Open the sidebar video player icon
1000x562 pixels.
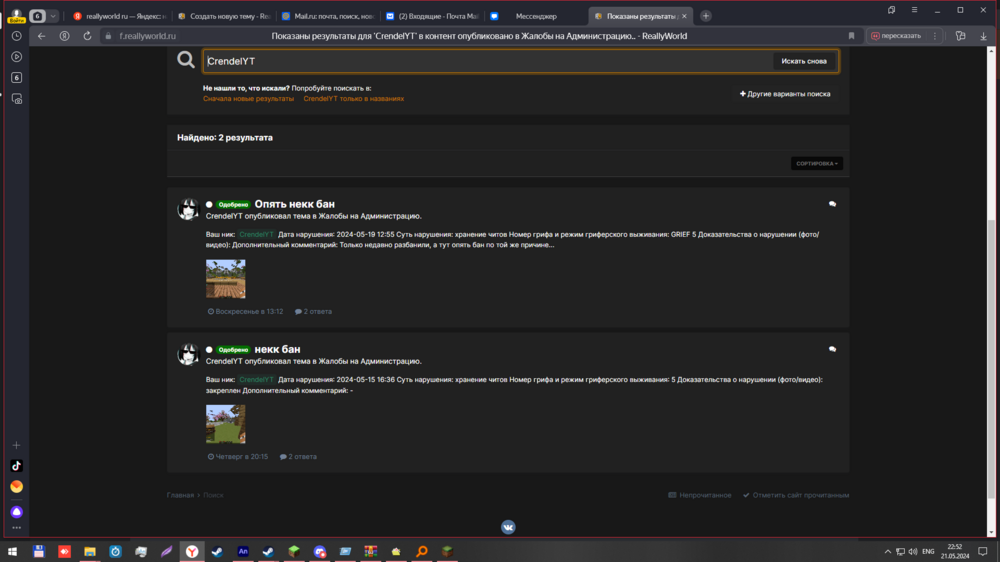(x=17, y=57)
